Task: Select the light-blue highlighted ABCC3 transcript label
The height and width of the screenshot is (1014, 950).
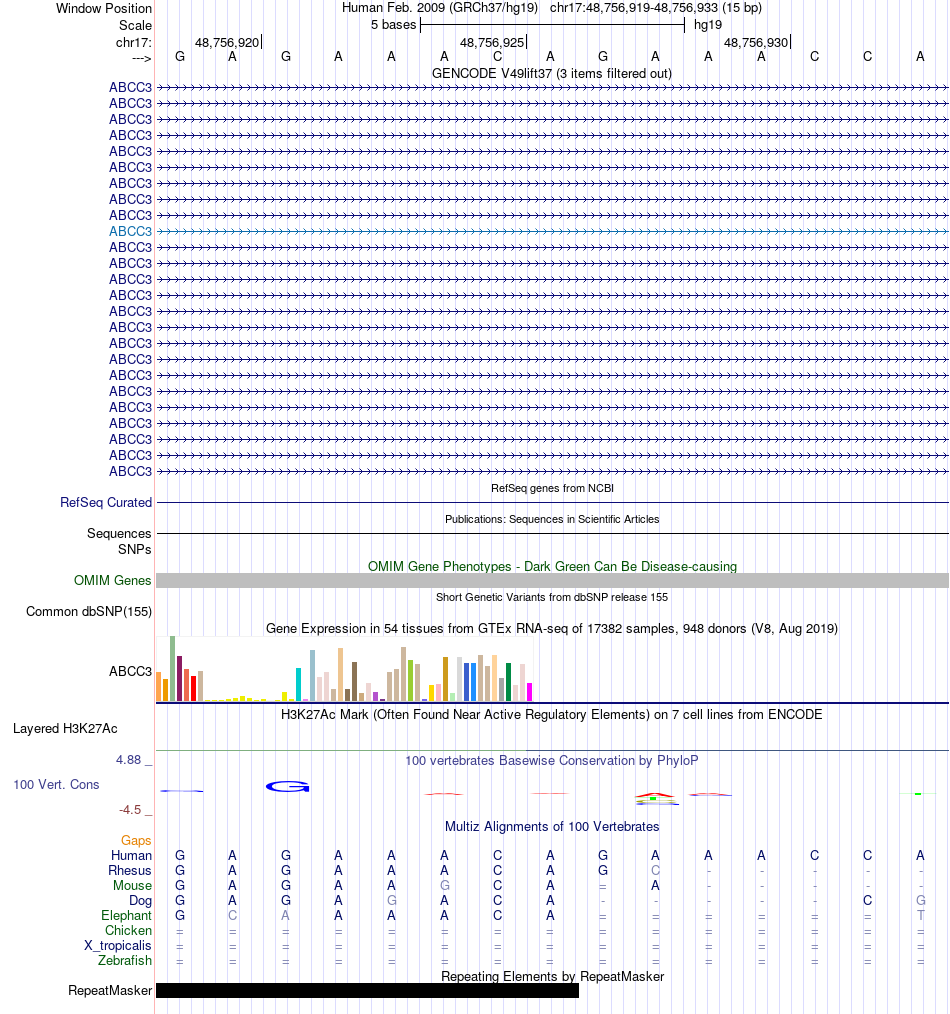Action: coord(130,232)
